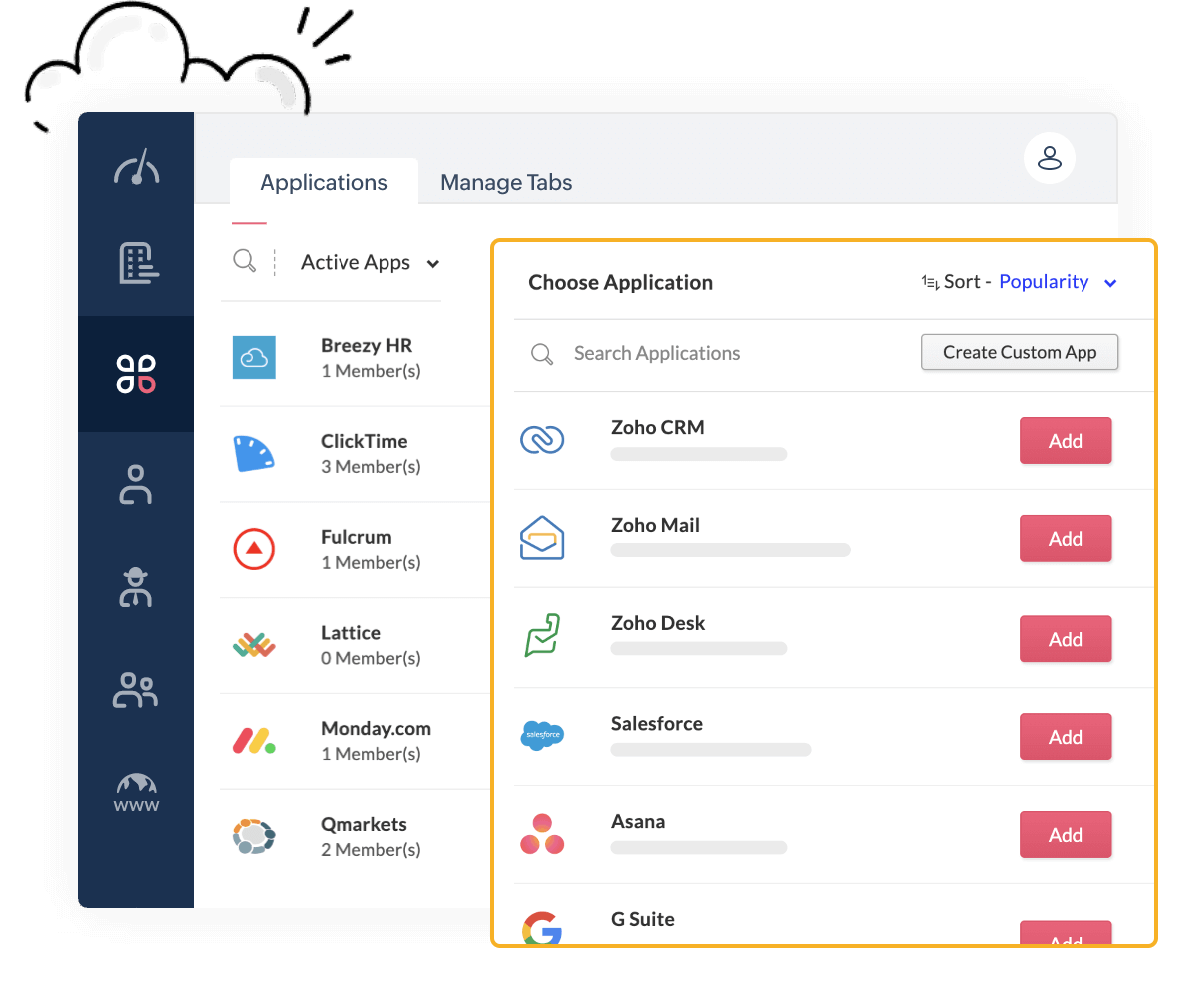1196x986 pixels.
Task: Click the Zoho CRM link icon
Action: point(542,439)
